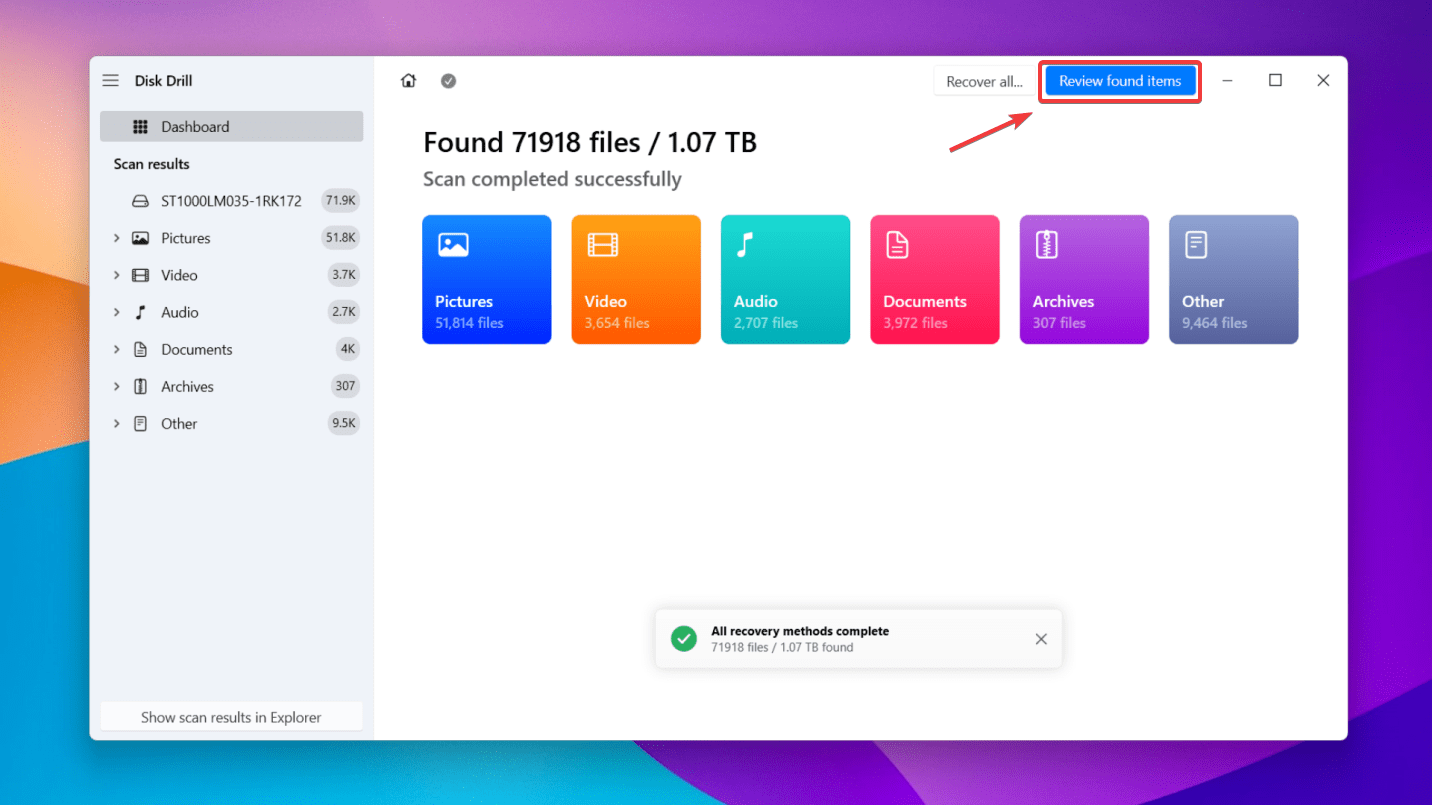Open Pictures category in sidebar

coord(231,238)
